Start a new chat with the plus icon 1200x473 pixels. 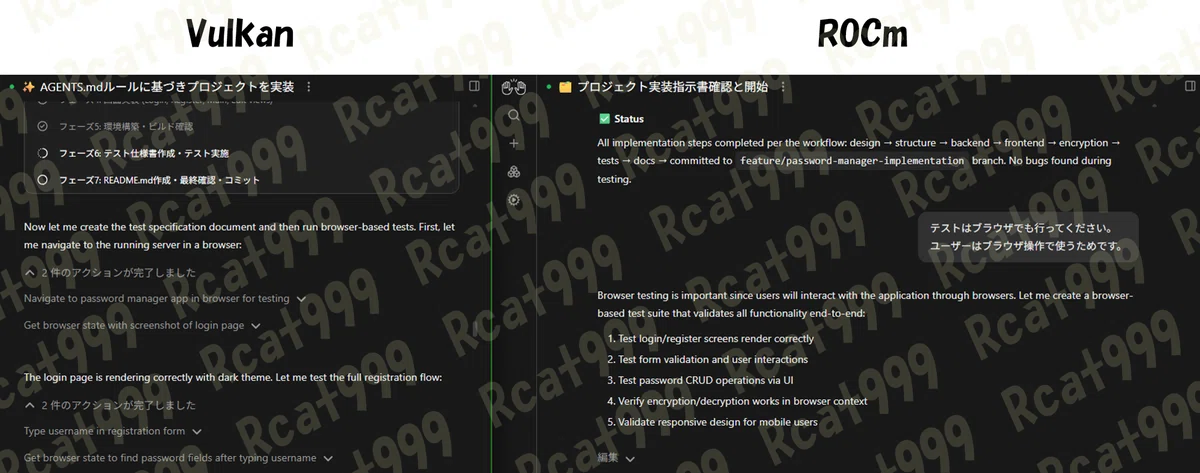[x=513, y=144]
